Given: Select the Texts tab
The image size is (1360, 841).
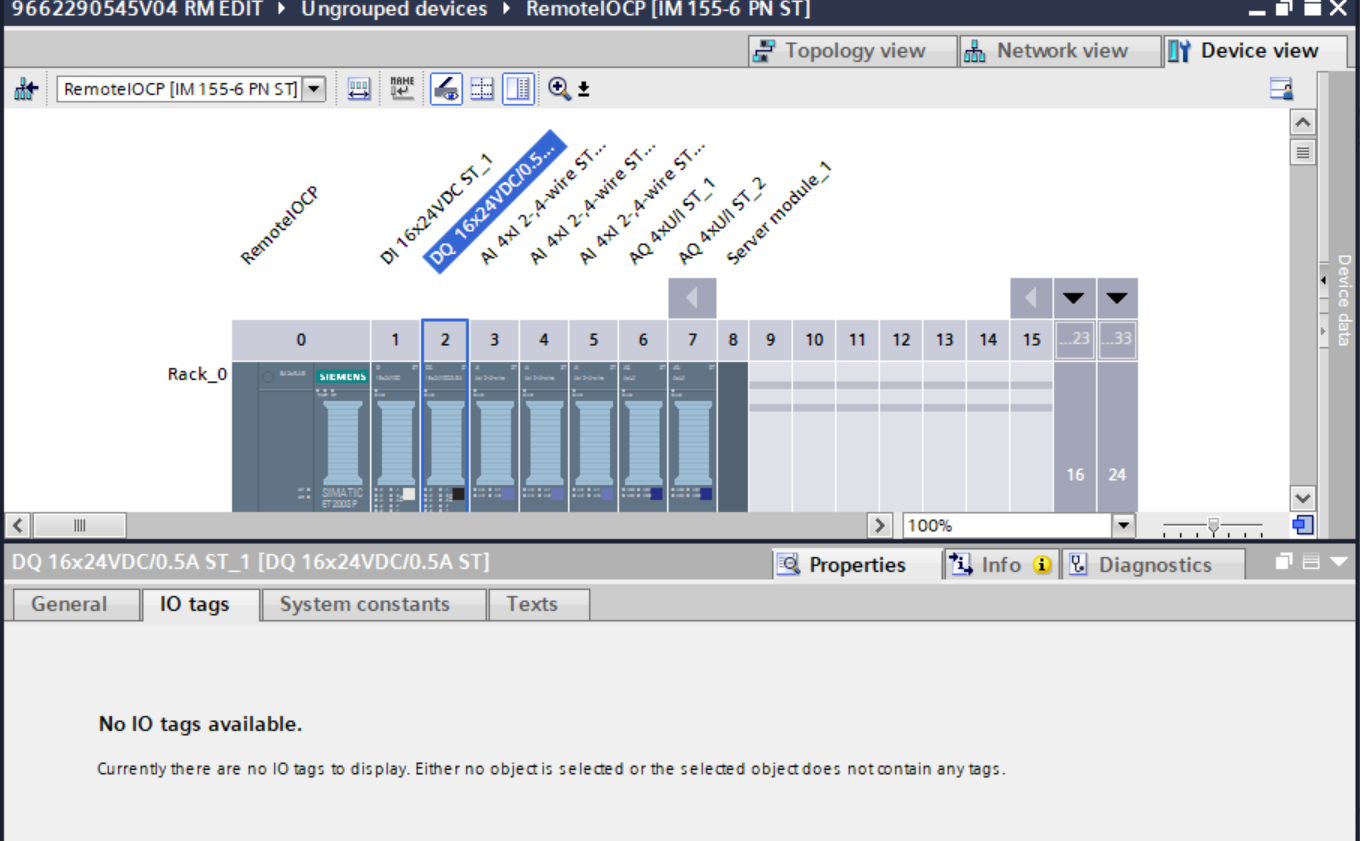Looking at the screenshot, I should 539,604.
